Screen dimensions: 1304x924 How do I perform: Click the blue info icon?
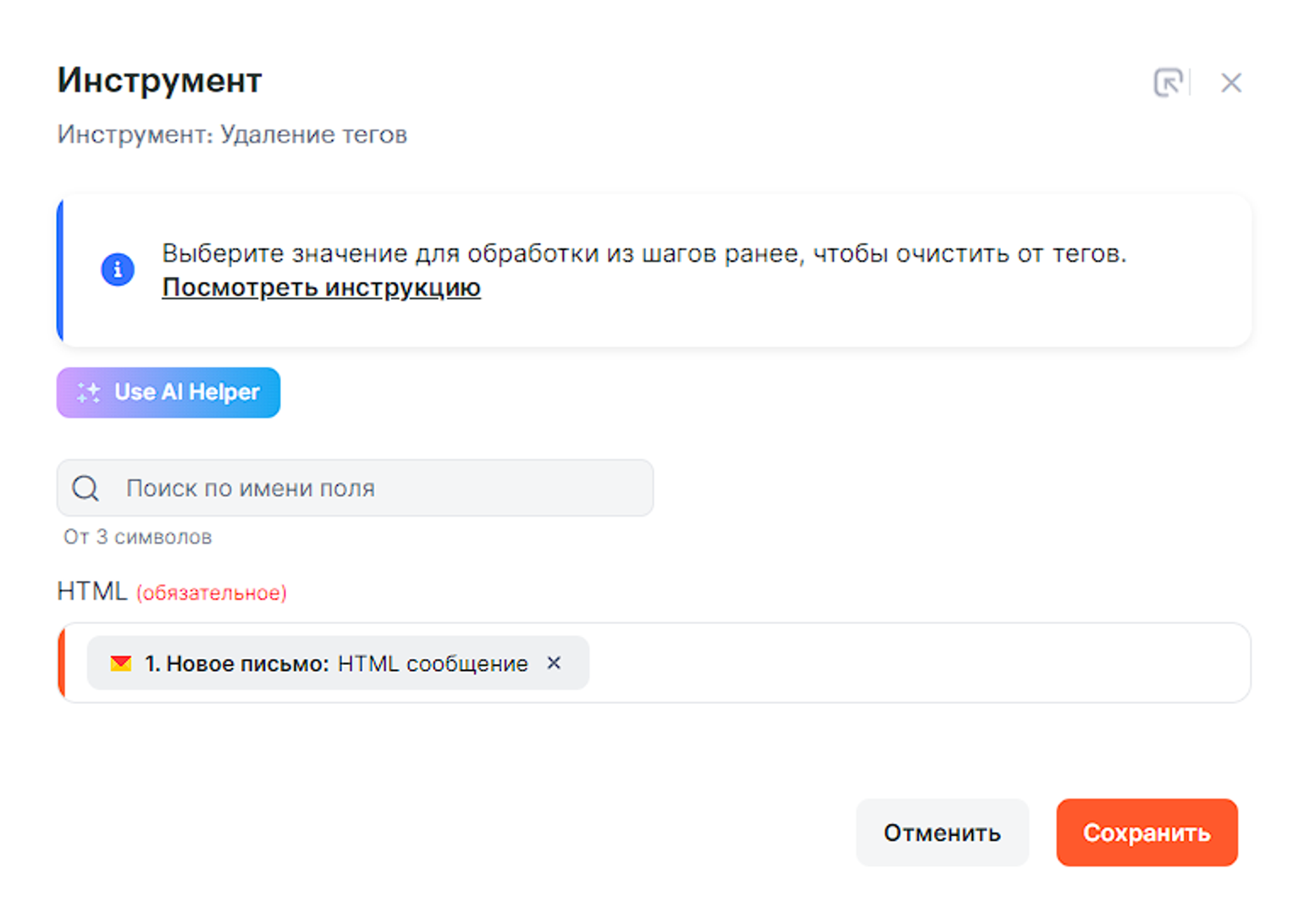pos(118,270)
